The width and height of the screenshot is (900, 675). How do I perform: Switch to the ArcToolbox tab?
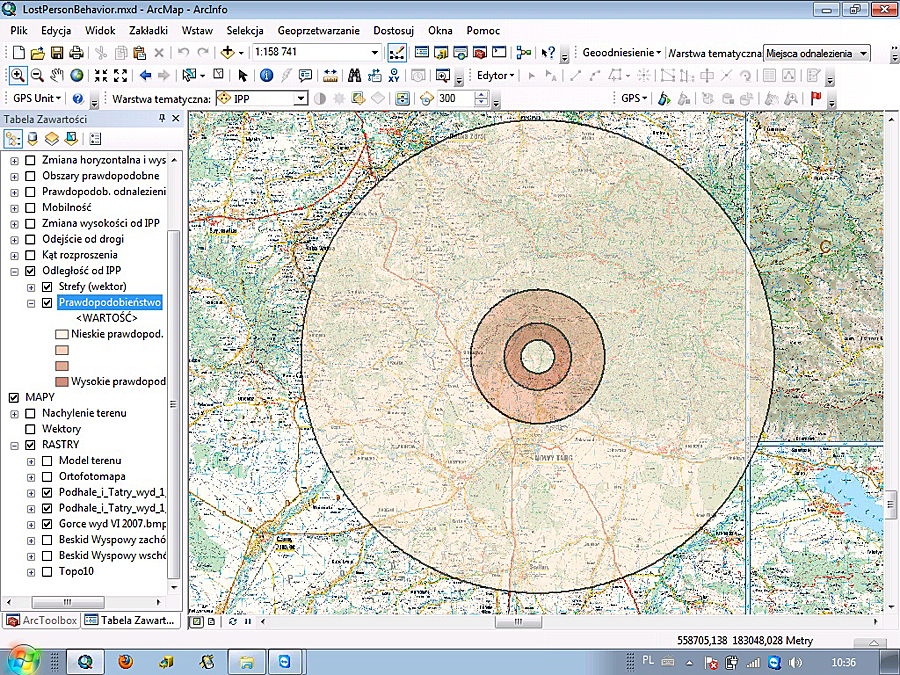[42, 620]
